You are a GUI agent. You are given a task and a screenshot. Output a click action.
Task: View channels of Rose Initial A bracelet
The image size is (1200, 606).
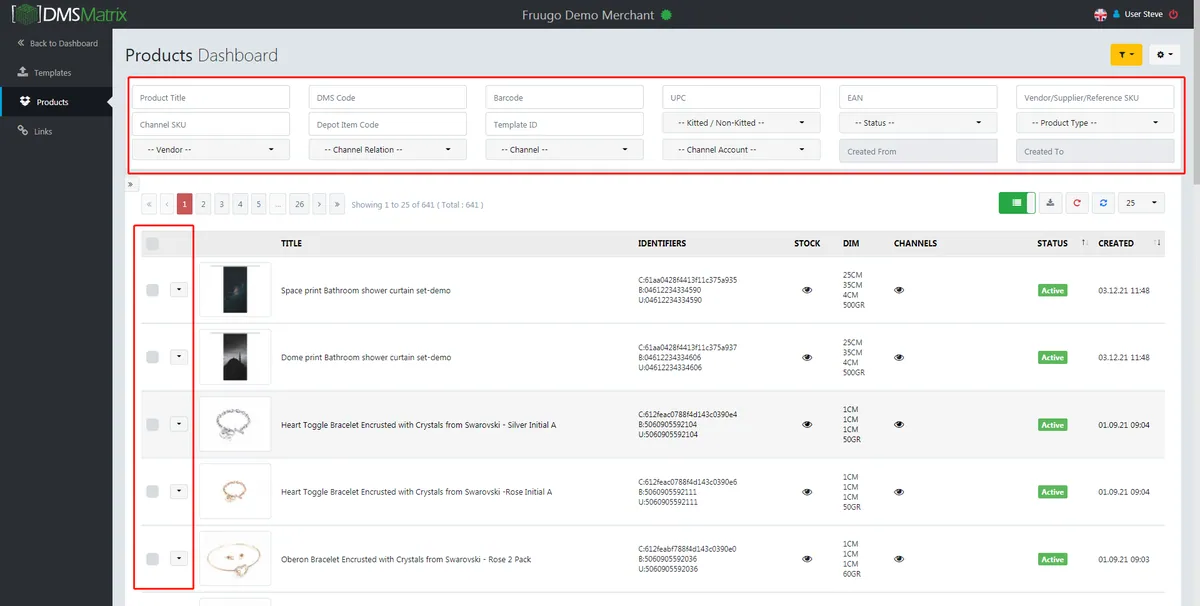pos(899,491)
